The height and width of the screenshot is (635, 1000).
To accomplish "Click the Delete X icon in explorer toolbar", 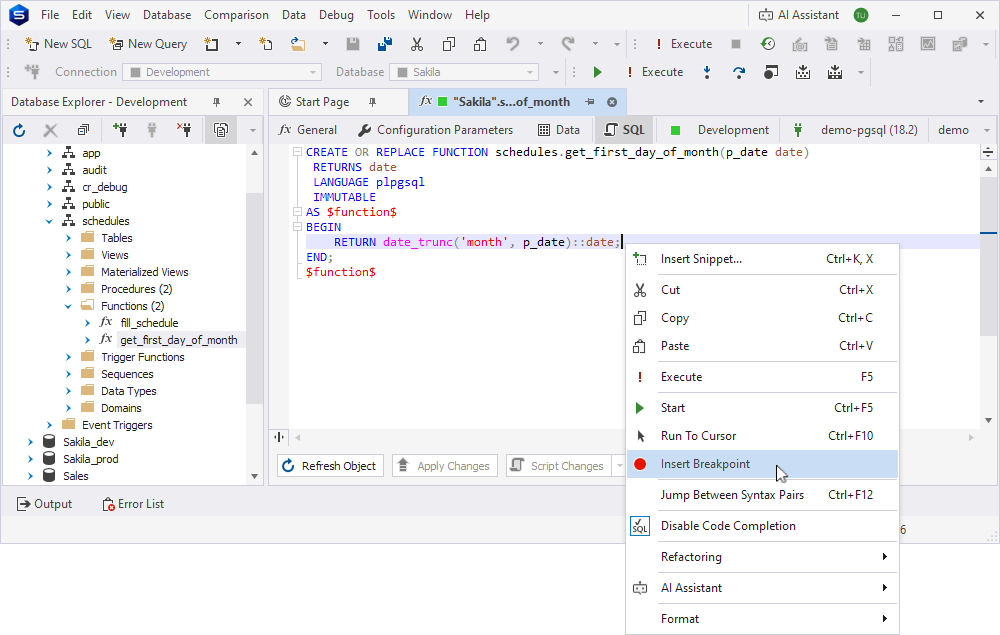I will point(50,131).
